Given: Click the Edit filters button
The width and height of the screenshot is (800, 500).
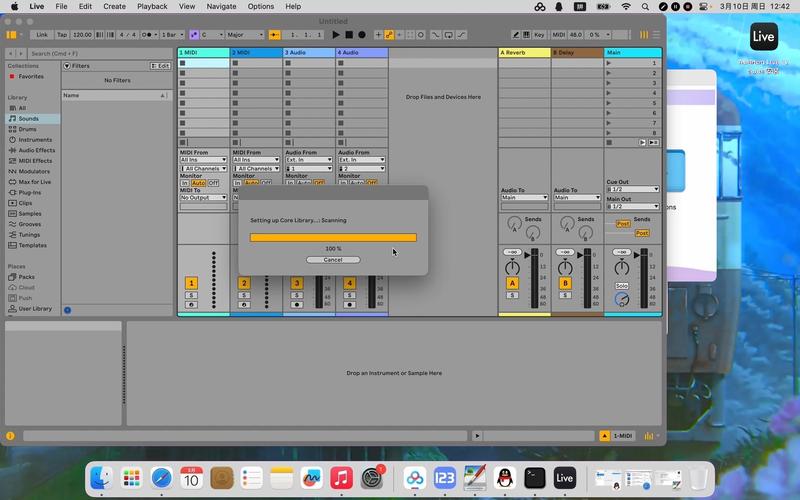Looking at the screenshot, I should click(160, 66).
